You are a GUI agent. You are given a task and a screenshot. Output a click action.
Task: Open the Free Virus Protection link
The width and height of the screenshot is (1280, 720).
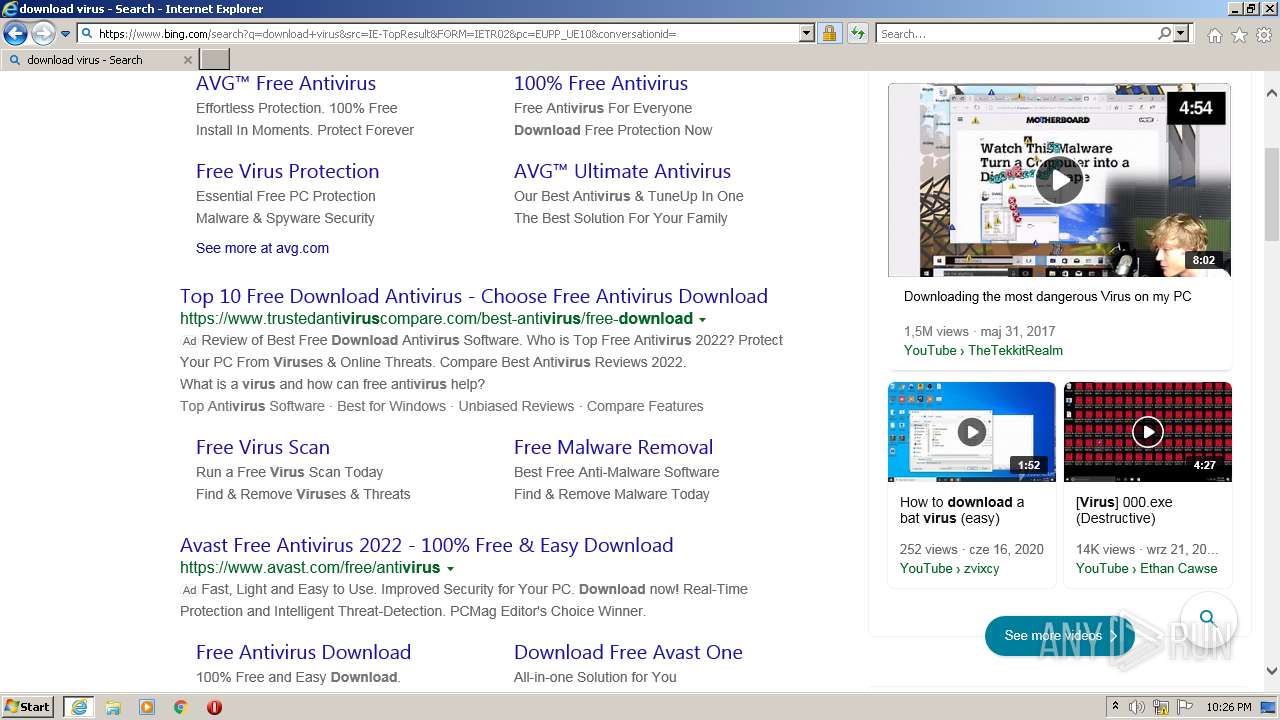287,171
